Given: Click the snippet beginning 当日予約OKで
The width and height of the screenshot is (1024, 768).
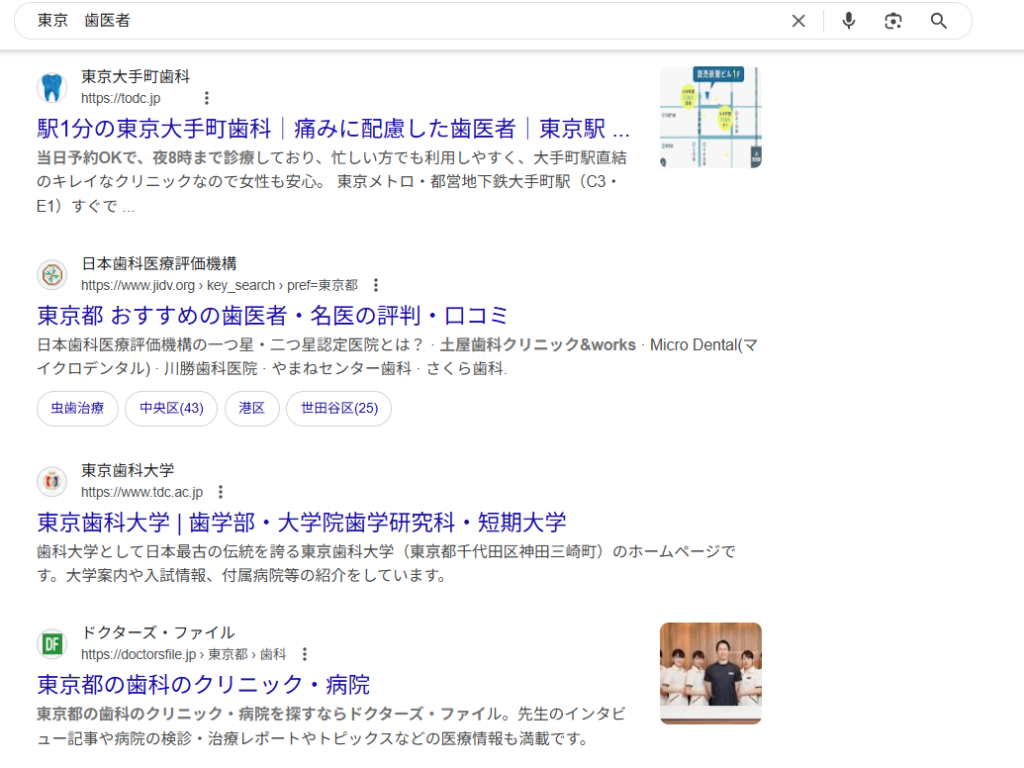Looking at the screenshot, I should click(x=332, y=182).
